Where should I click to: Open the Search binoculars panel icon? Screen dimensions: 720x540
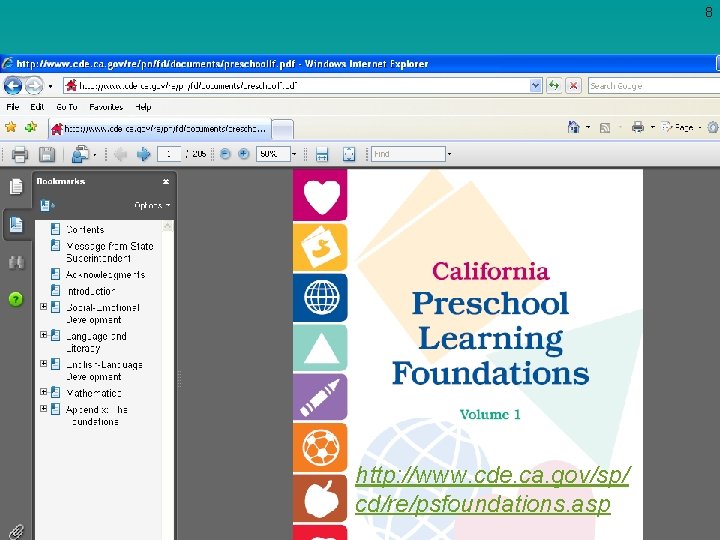point(16,262)
